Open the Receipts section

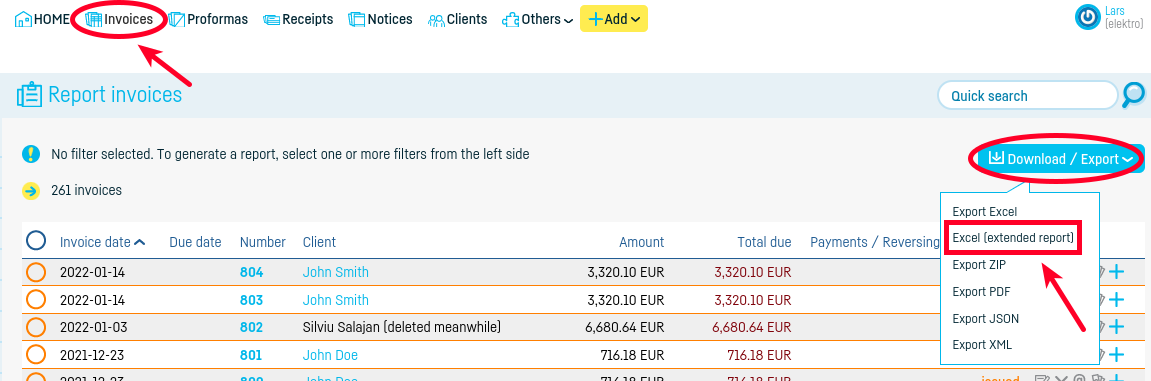pyautogui.click(x=298, y=19)
